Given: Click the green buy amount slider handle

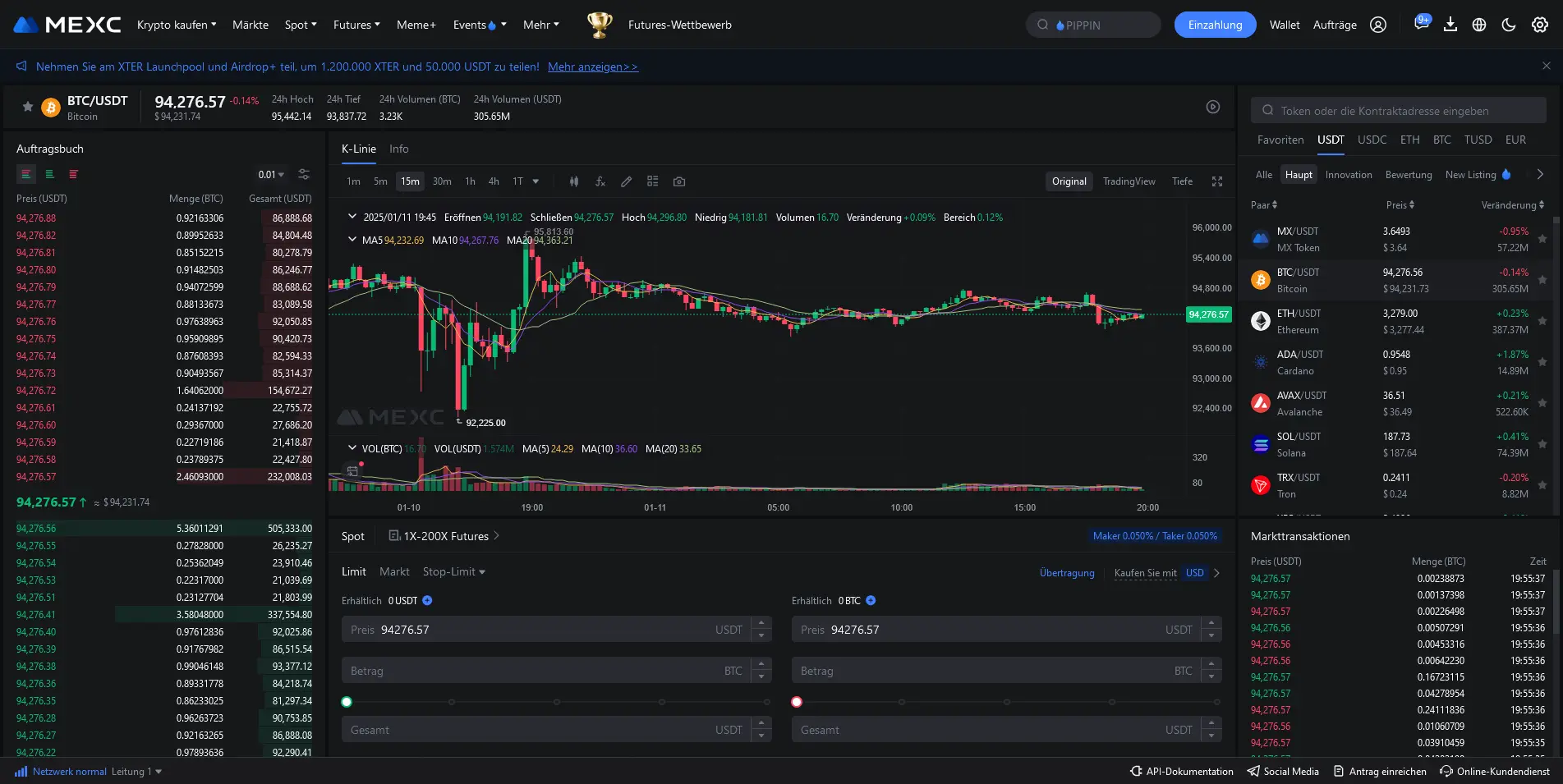Looking at the screenshot, I should (x=347, y=702).
